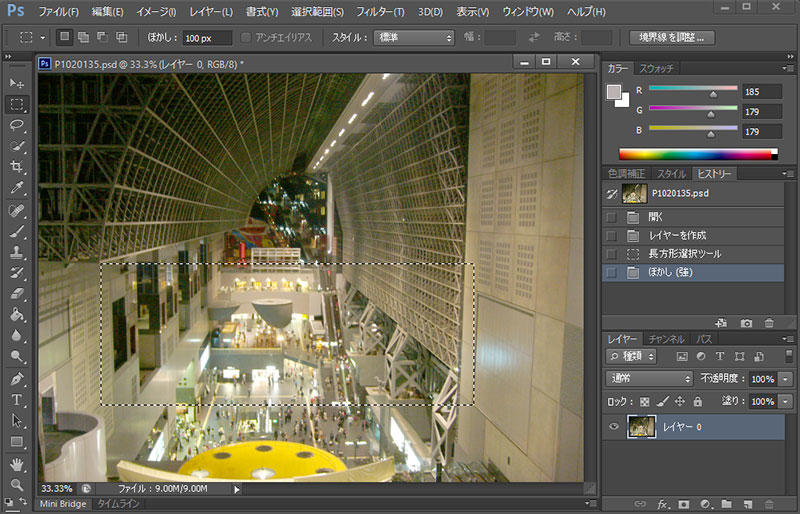Click the foreground color swatch
The image size is (800, 514).
614,92
